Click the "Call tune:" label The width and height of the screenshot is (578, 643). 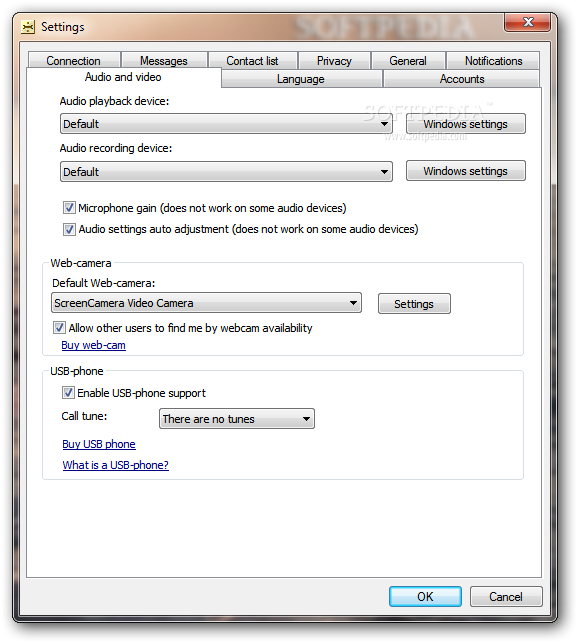click(84, 416)
